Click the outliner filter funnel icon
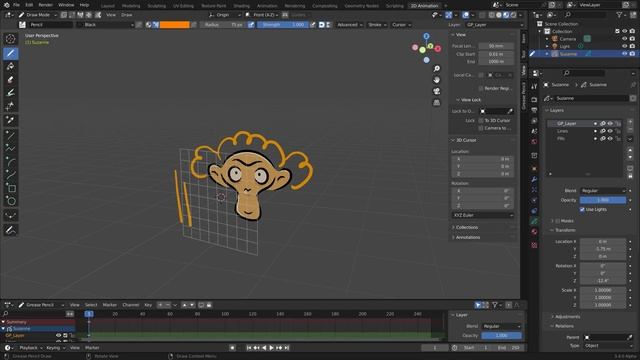 [x=620, y=15]
